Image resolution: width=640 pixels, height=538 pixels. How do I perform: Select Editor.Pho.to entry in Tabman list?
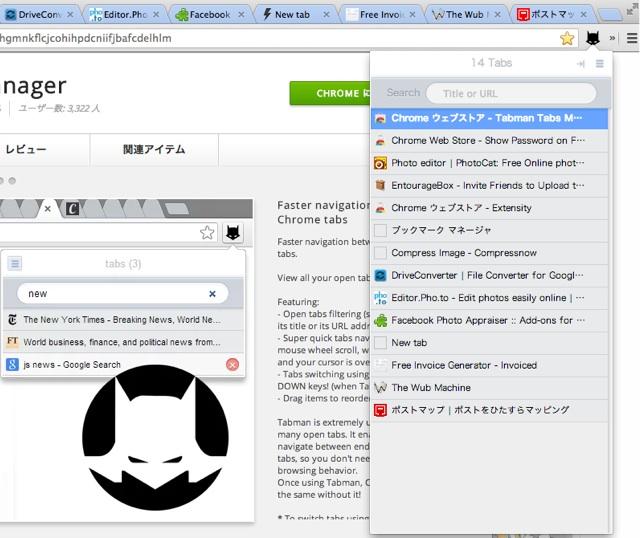click(x=489, y=298)
